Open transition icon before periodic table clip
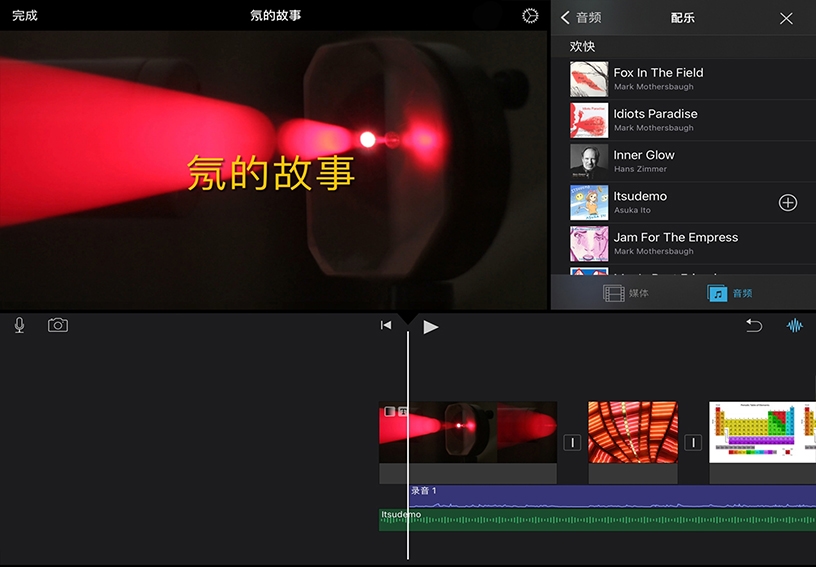This screenshot has height=567, width=816. click(693, 442)
